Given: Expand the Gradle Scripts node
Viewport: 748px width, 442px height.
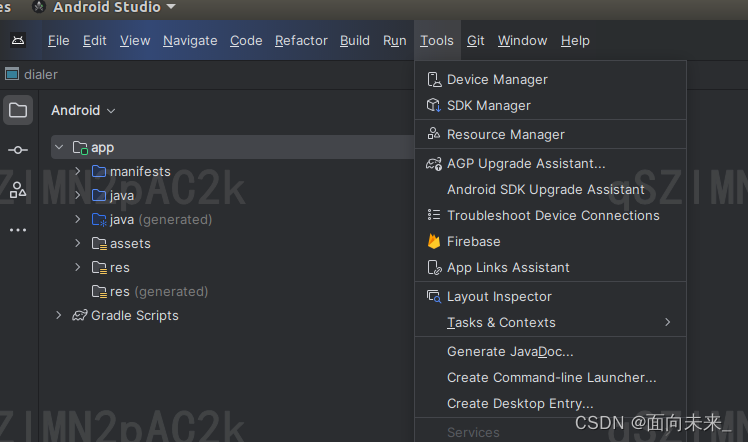Looking at the screenshot, I should [x=59, y=315].
